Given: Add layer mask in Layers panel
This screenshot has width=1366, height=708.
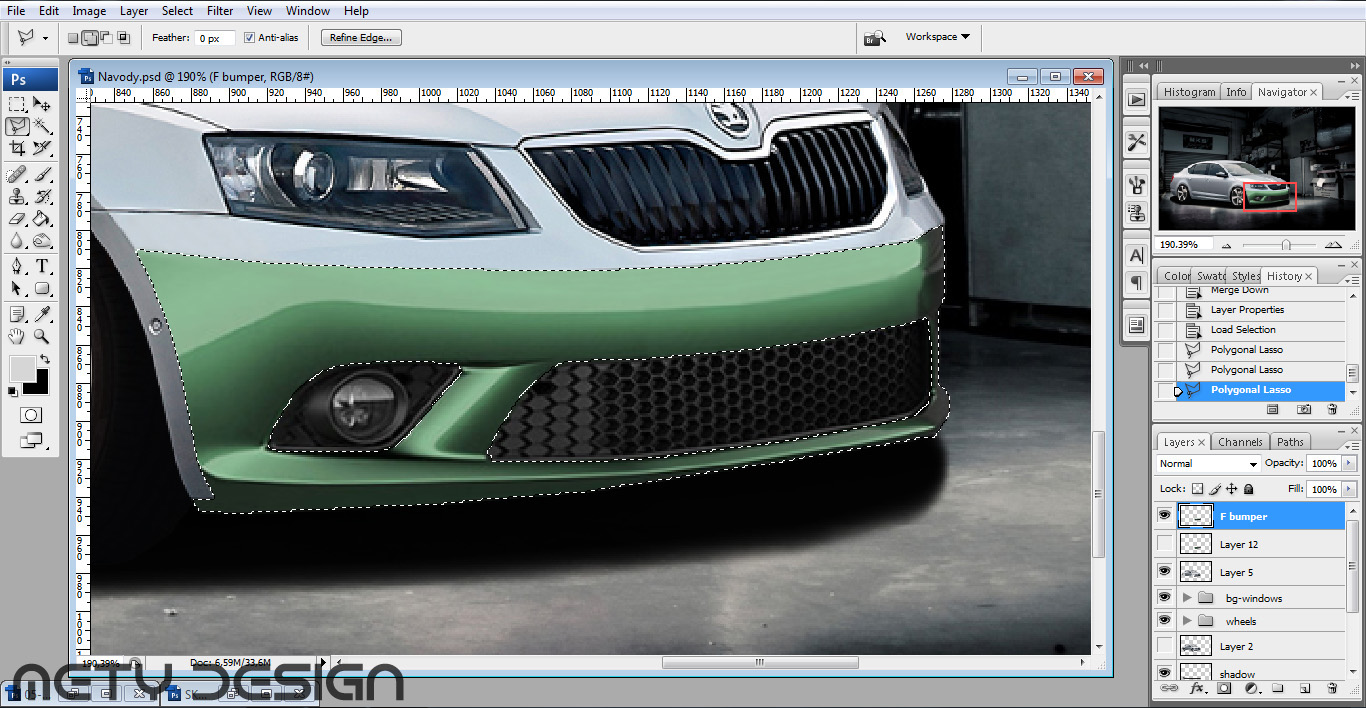Looking at the screenshot, I should point(1224,688).
